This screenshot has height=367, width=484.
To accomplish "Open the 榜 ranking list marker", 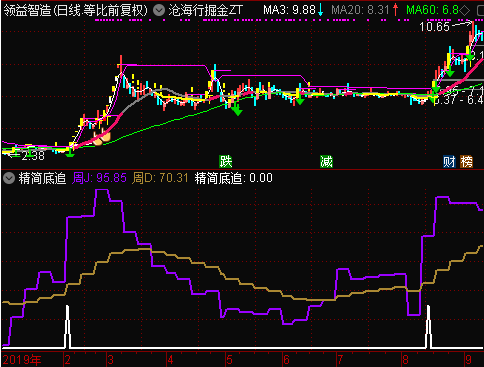I will point(467,162).
